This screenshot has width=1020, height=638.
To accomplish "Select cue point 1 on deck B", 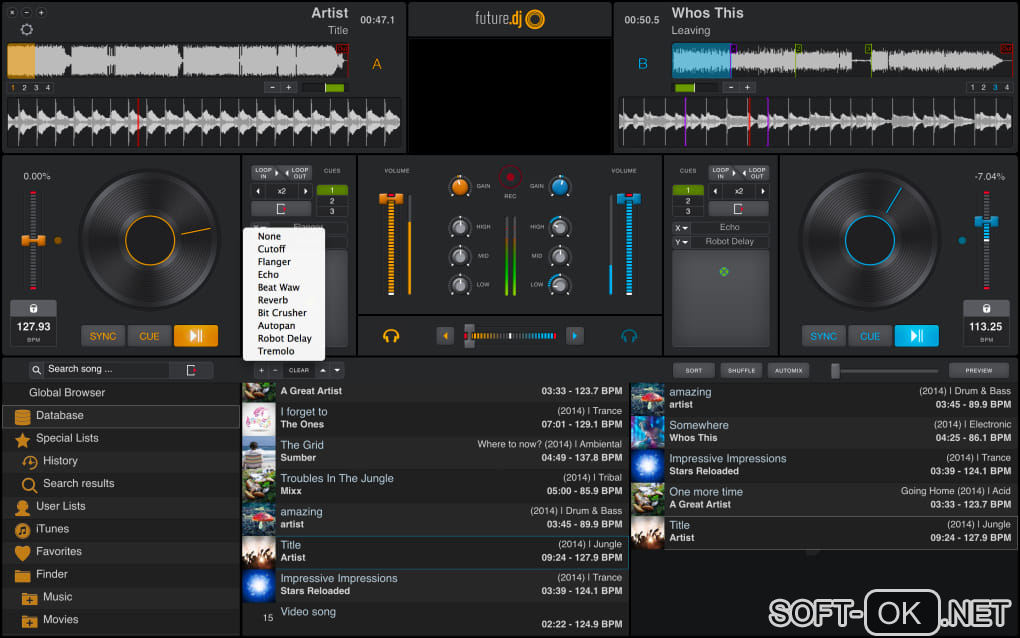I will coord(687,190).
